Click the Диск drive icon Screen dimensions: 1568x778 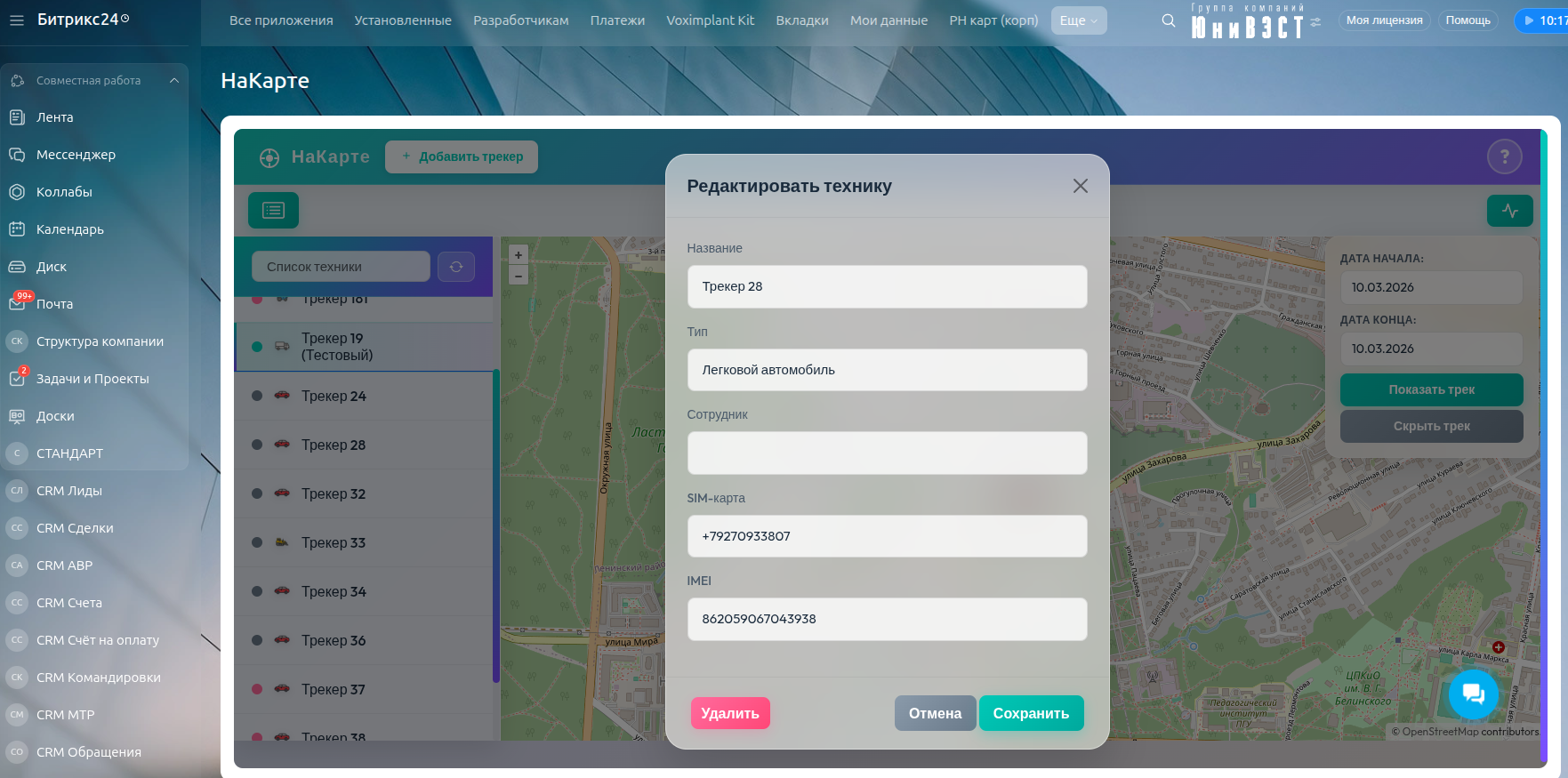coord(17,267)
